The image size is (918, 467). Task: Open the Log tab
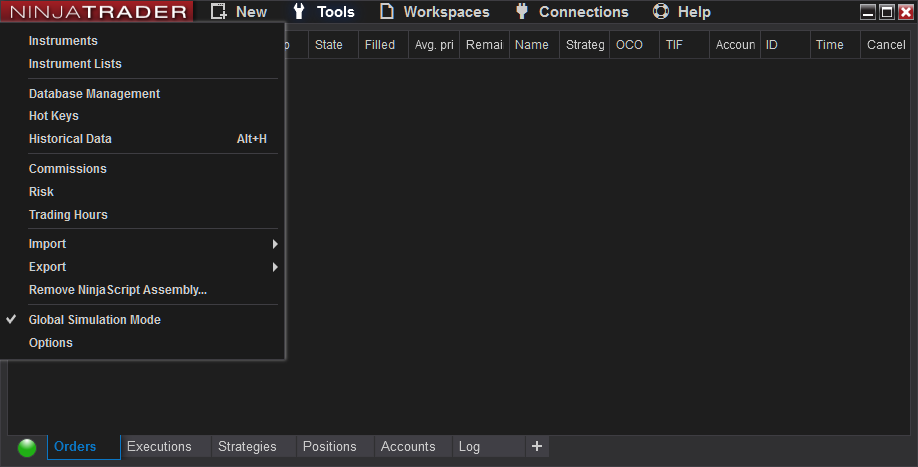point(469,447)
